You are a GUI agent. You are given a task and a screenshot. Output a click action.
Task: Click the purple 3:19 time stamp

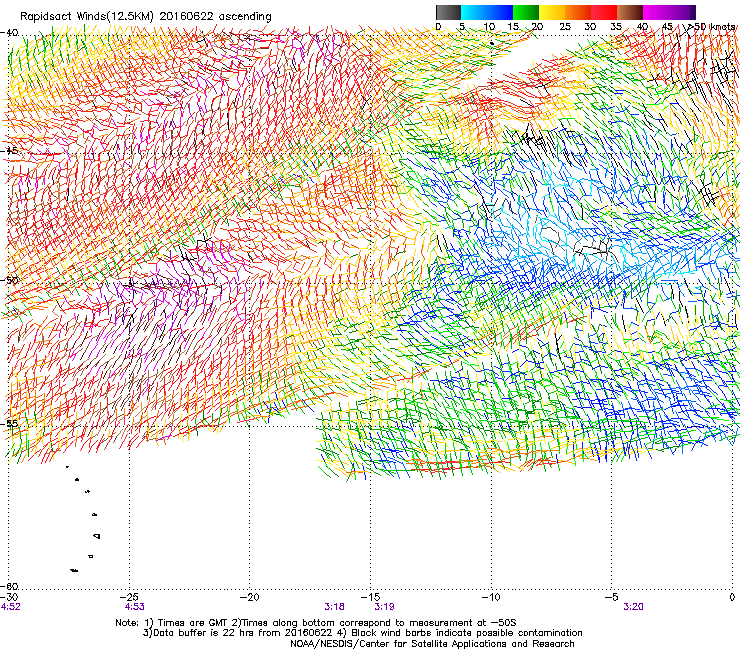(385, 607)
